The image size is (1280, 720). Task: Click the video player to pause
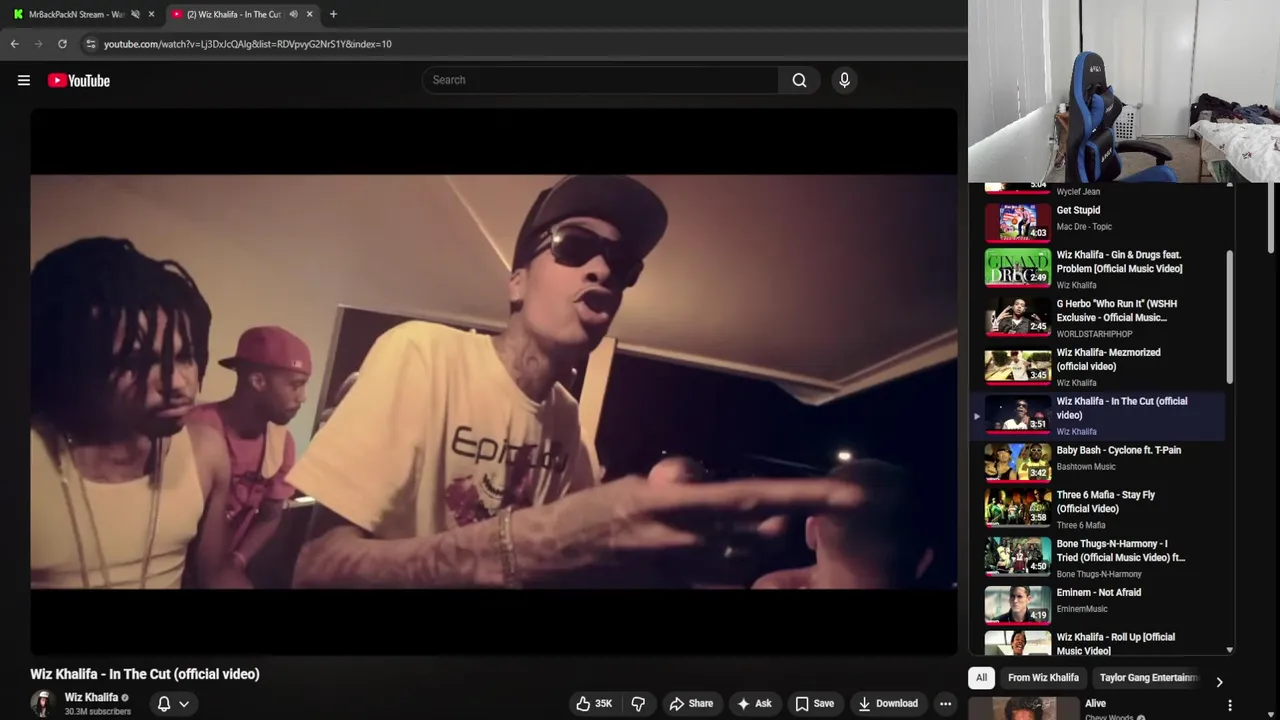493,381
